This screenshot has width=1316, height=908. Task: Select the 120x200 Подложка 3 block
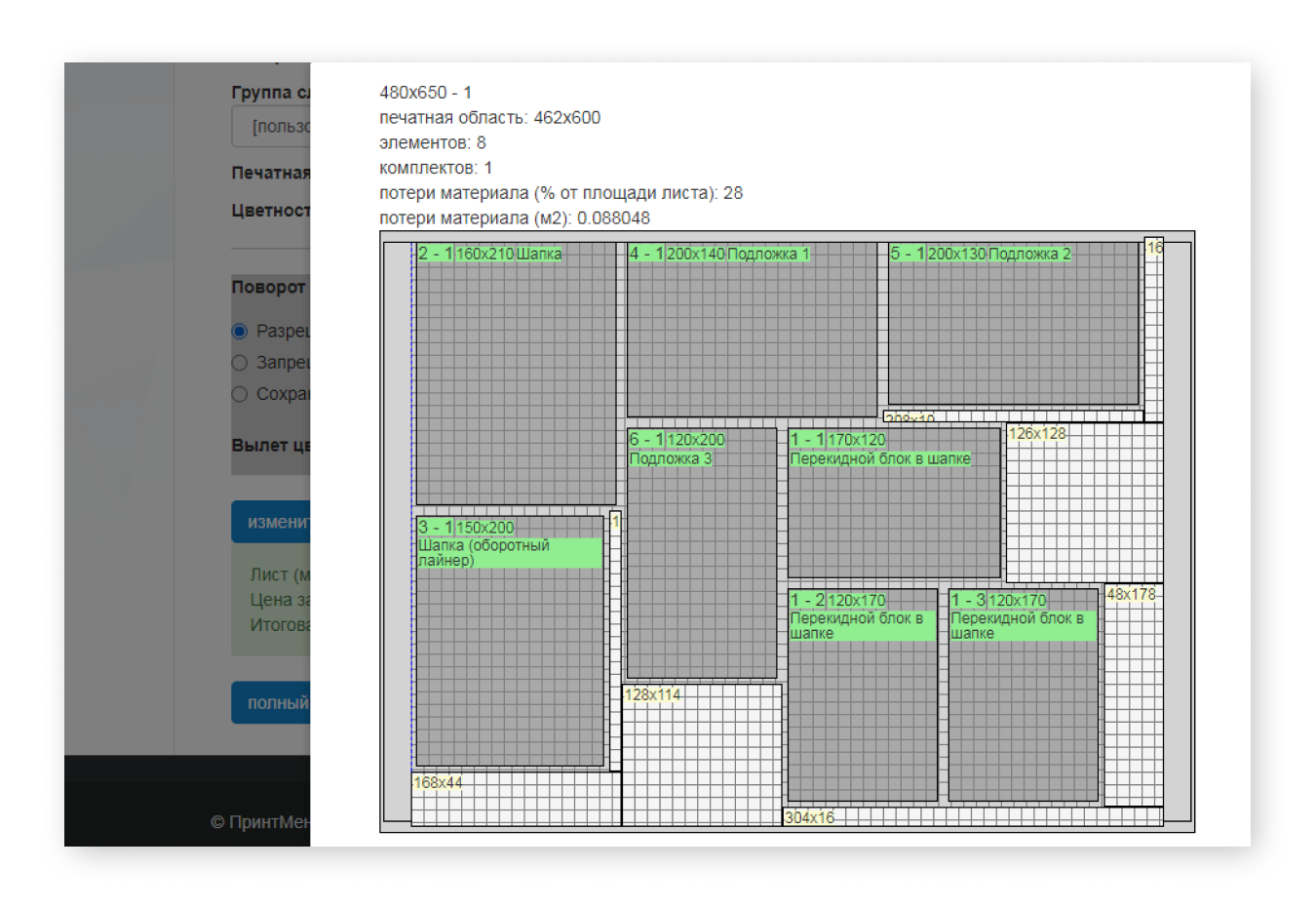click(x=702, y=554)
